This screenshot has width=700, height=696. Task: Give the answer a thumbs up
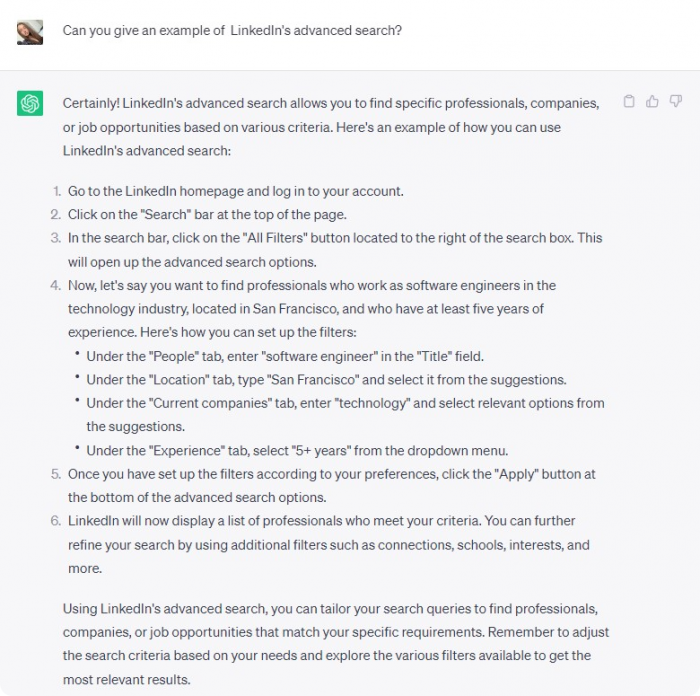pyautogui.click(x=652, y=102)
